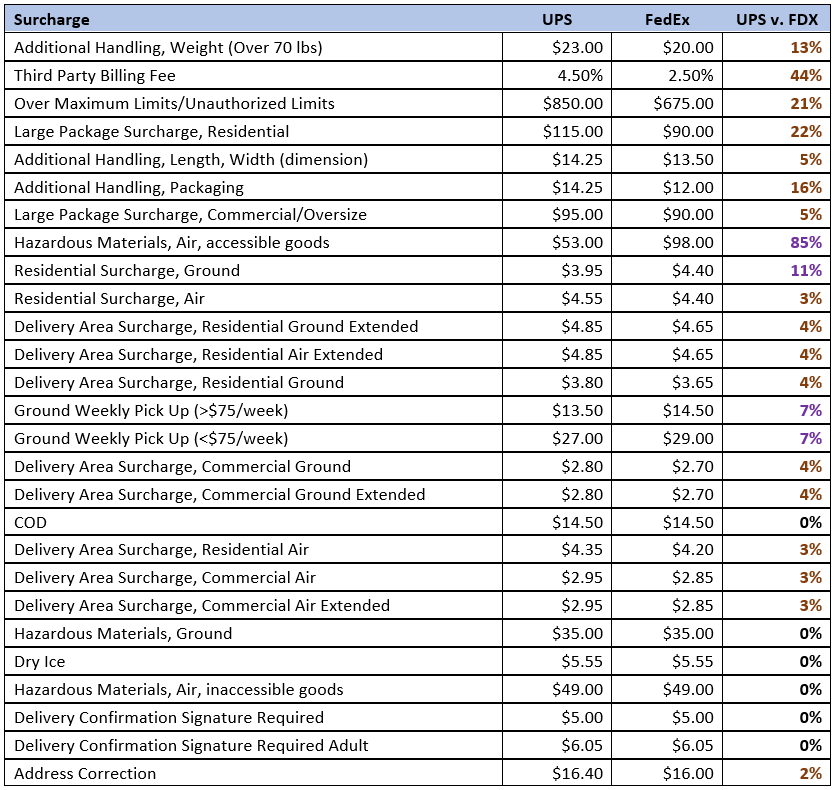Screen dimensions: 838x790
Task: Click the "UPS" column header
Action: tap(557, 20)
